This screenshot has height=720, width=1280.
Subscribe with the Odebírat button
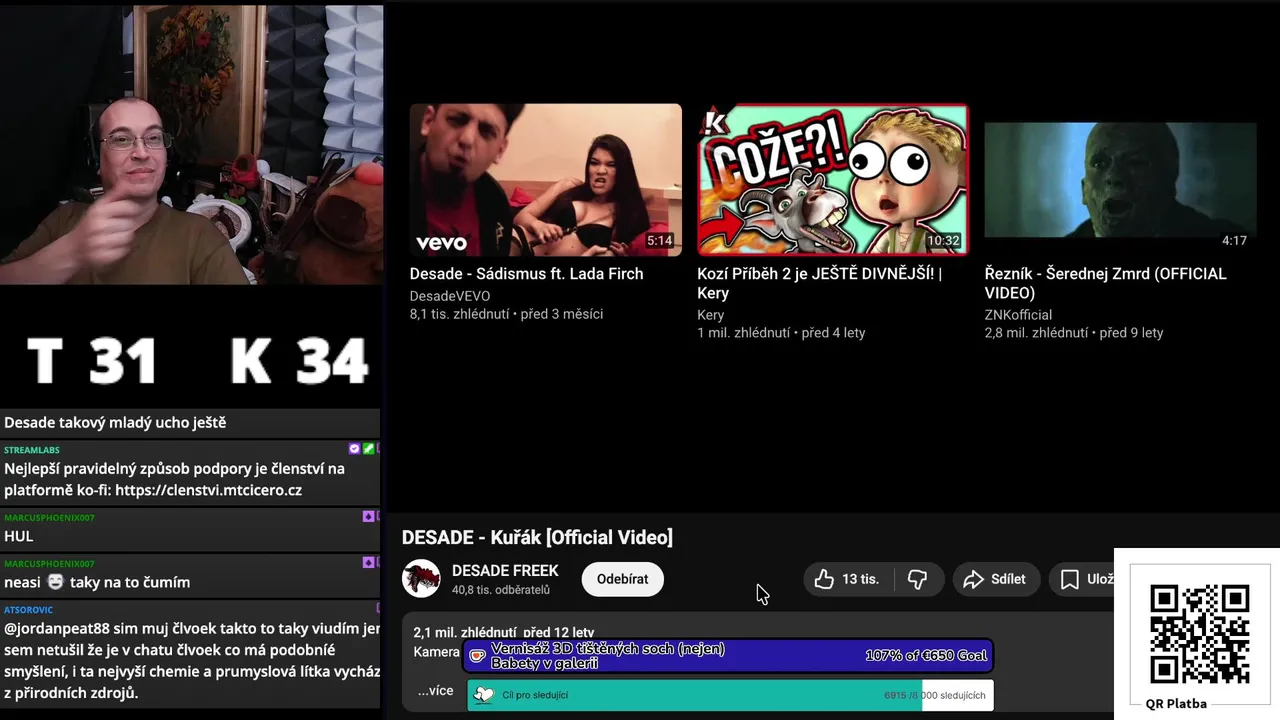(x=622, y=579)
